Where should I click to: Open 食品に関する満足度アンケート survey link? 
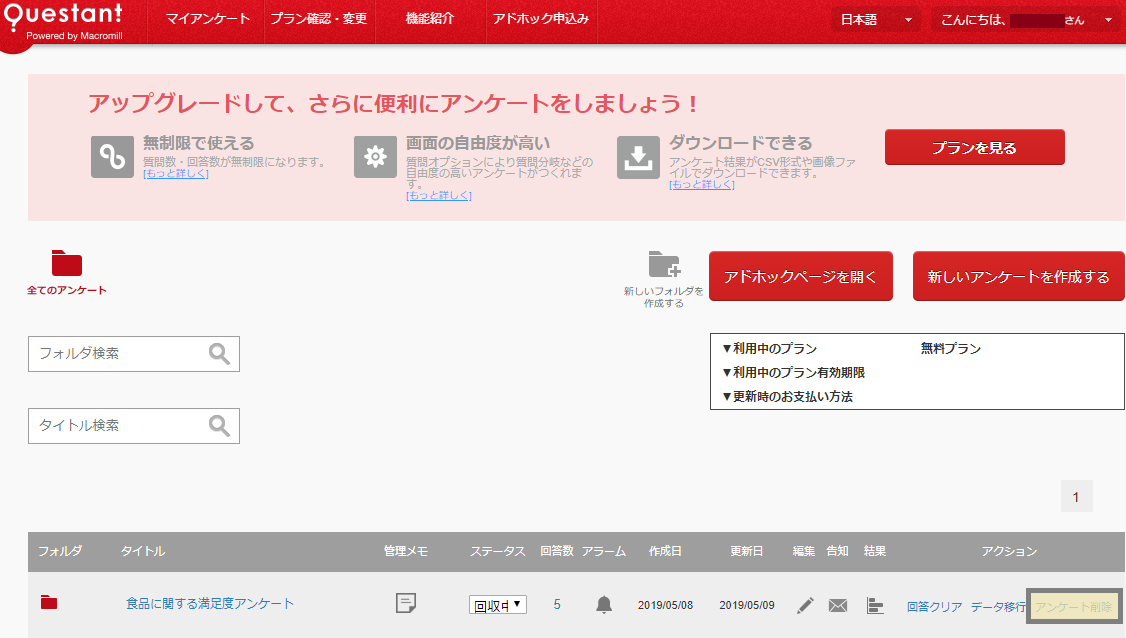pos(210,604)
